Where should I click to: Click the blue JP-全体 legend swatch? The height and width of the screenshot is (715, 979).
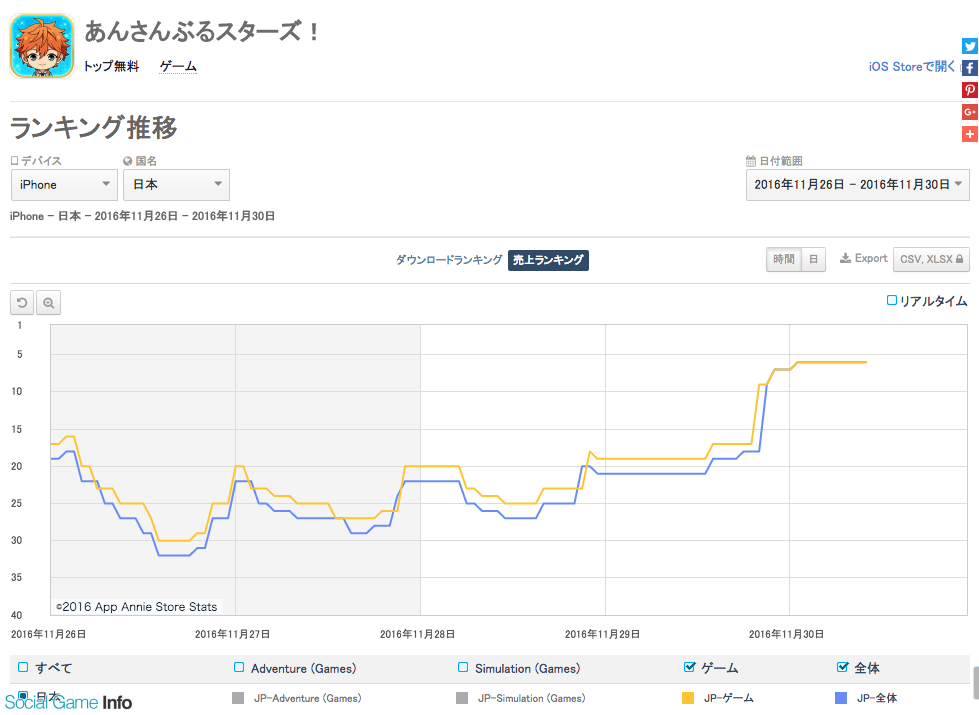841,698
